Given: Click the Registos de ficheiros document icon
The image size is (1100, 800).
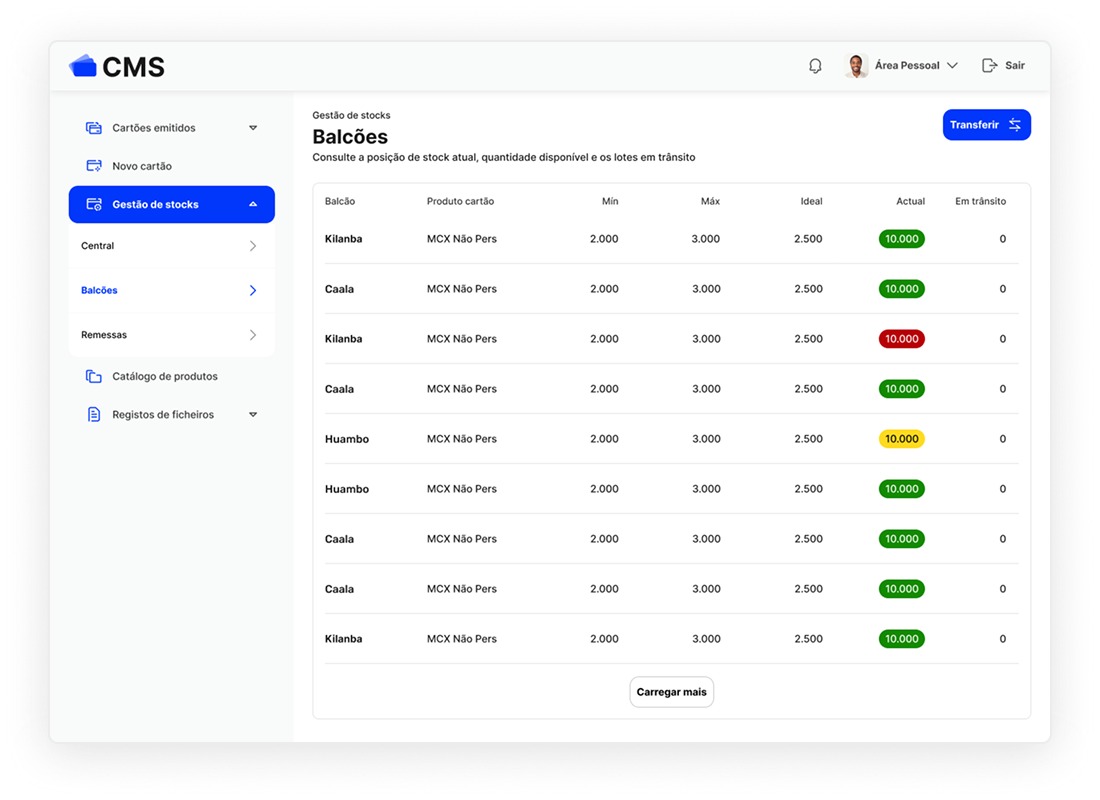Looking at the screenshot, I should coord(94,415).
